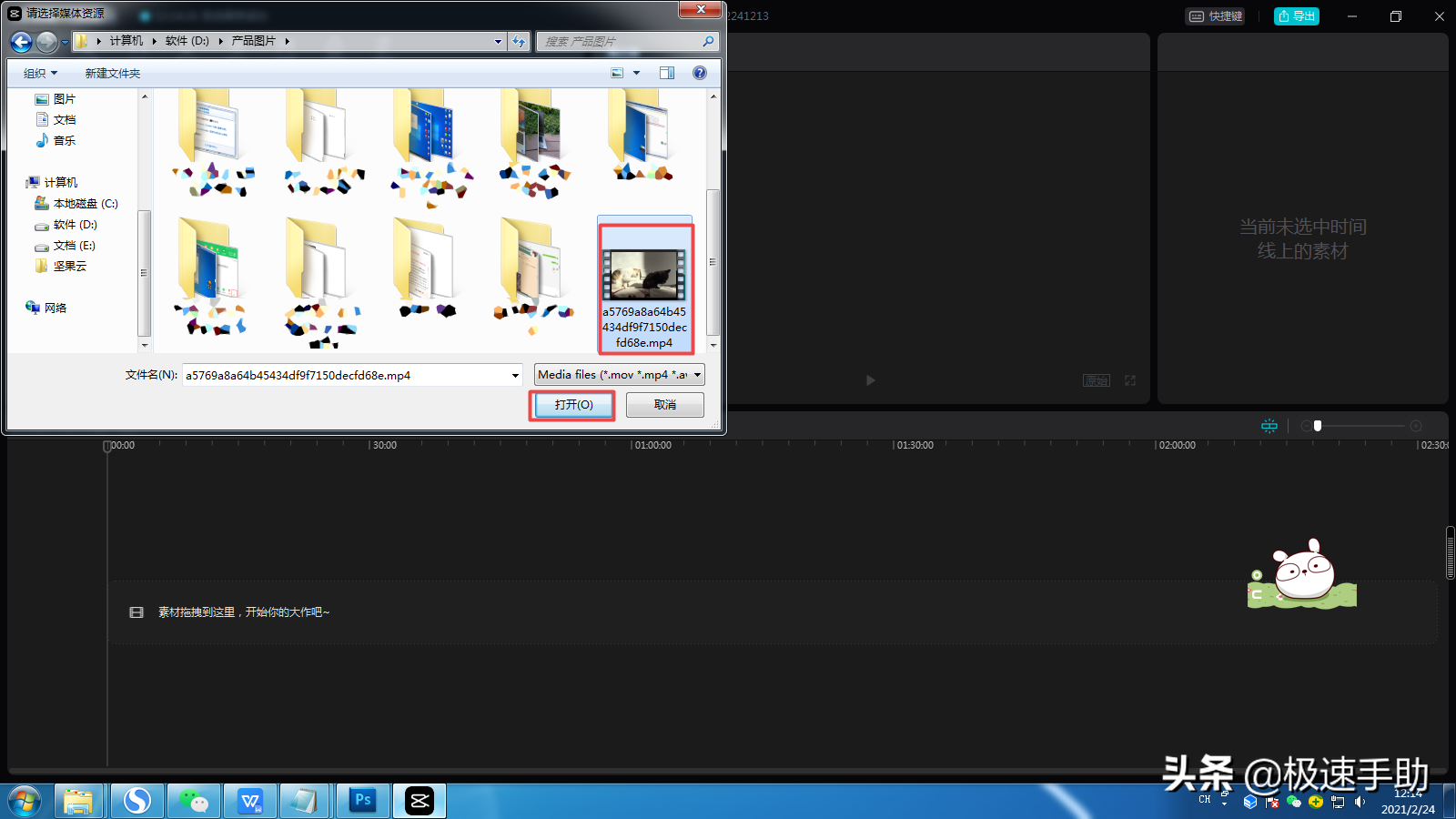Click the volume icon in system tray
This screenshot has width=1456, height=819.
pos(1360,802)
